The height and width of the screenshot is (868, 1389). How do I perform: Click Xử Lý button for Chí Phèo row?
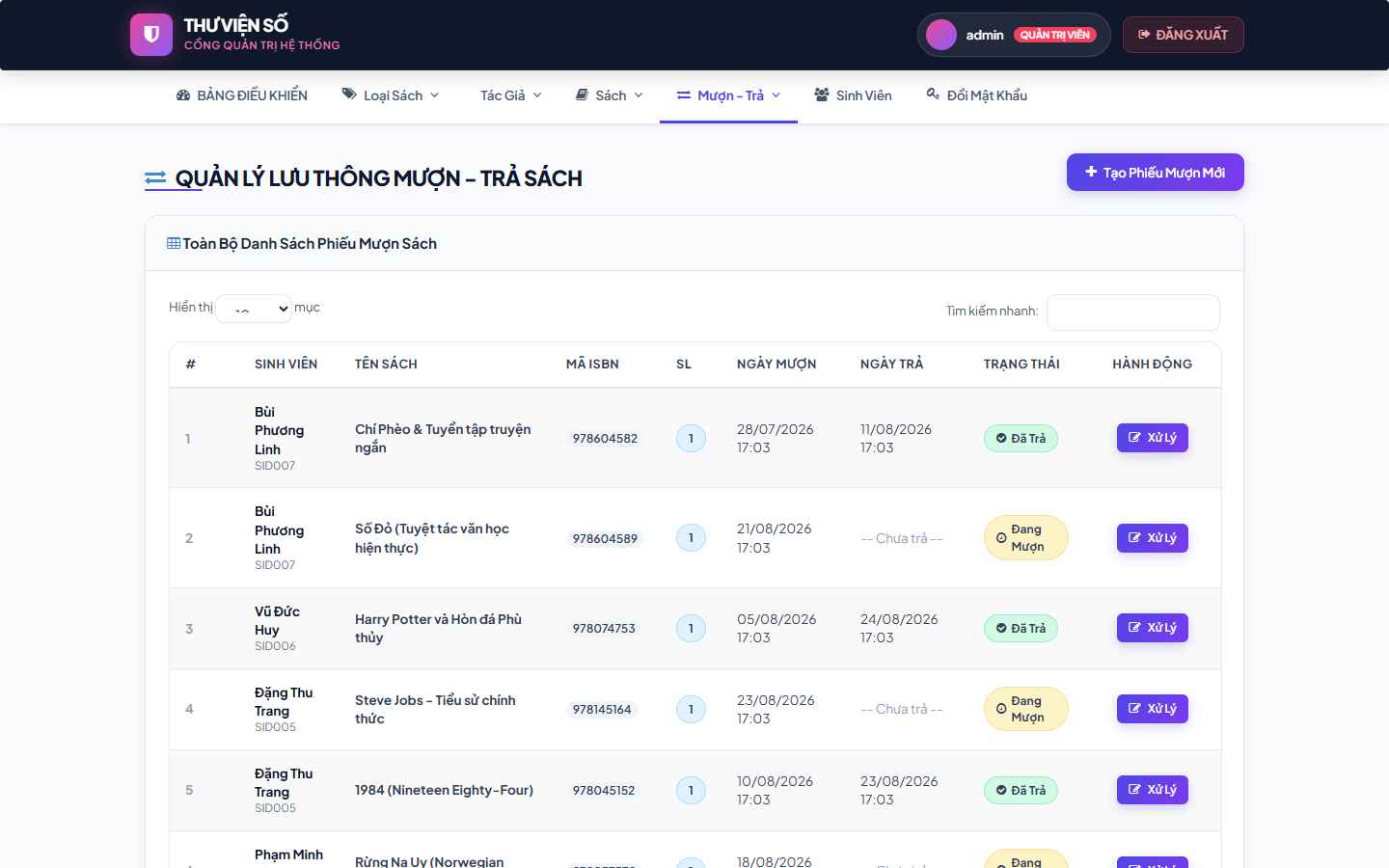[x=1152, y=438]
